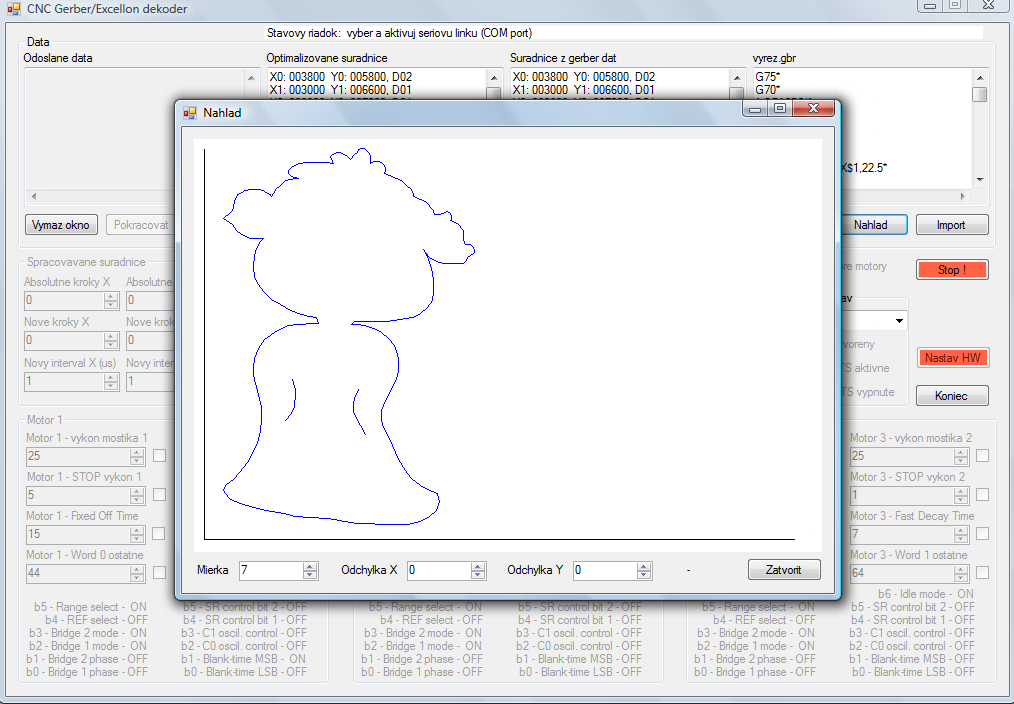Click the Vymaz okno button
Screen dimensions: 1014x704
[61, 225]
